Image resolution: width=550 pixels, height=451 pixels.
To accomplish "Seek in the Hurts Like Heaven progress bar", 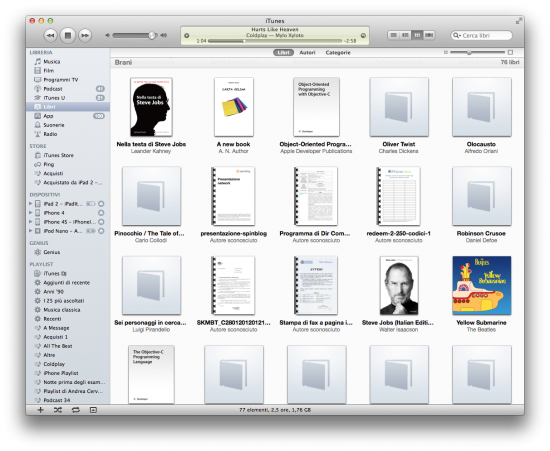I will pos(275,41).
